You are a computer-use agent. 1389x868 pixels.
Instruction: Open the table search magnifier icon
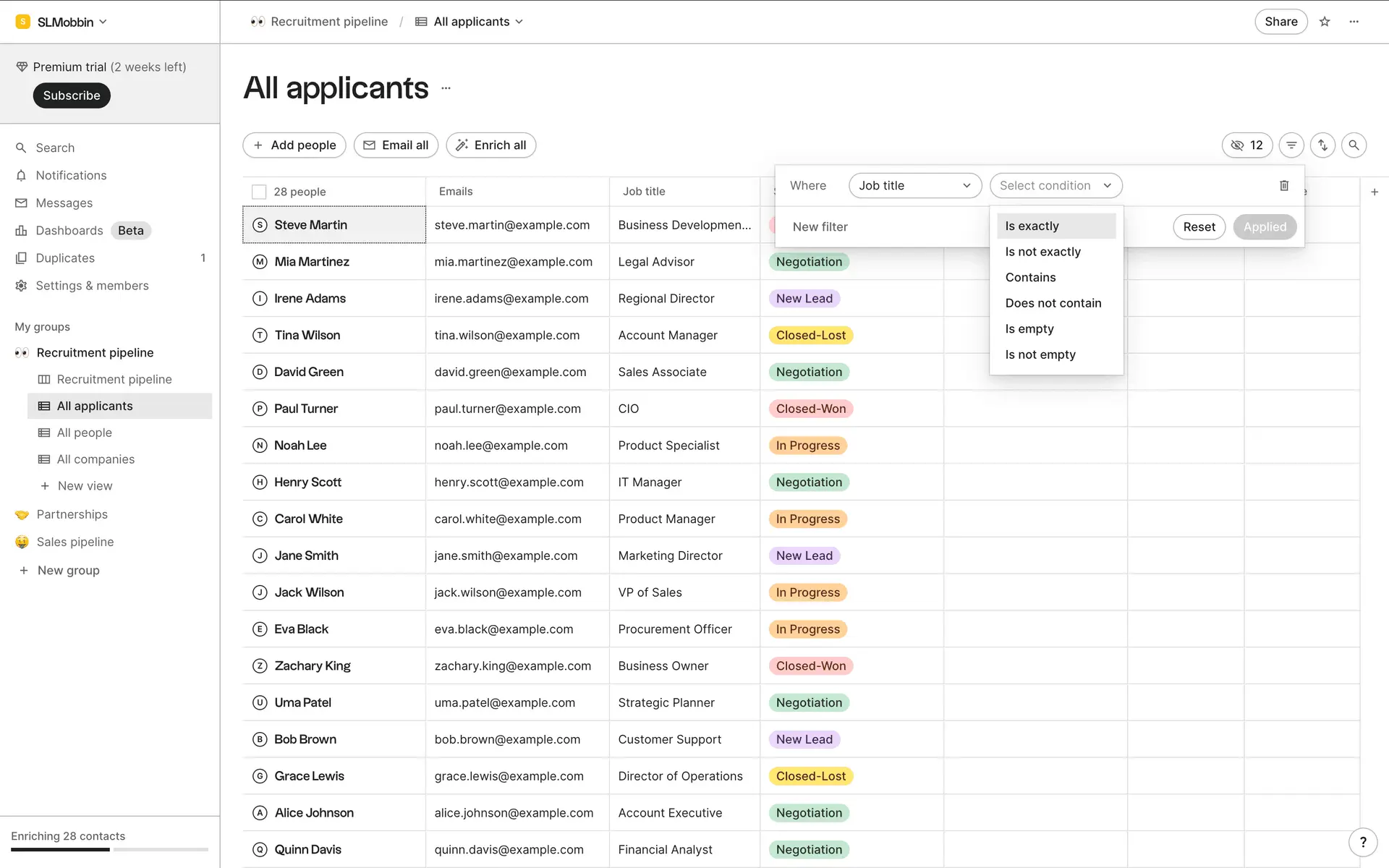click(1354, 145)
